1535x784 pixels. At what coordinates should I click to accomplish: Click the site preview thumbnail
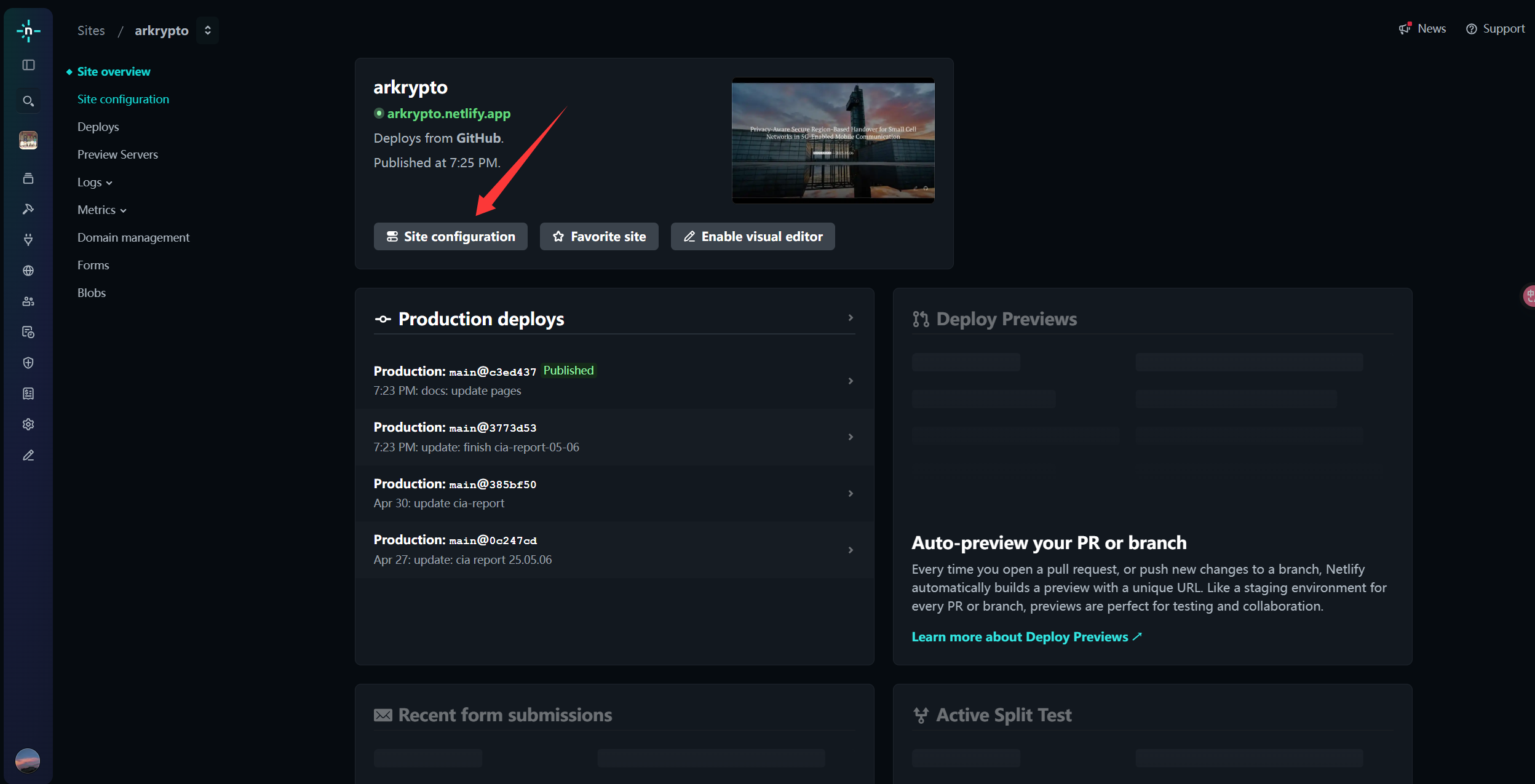(x=833, y=140)
